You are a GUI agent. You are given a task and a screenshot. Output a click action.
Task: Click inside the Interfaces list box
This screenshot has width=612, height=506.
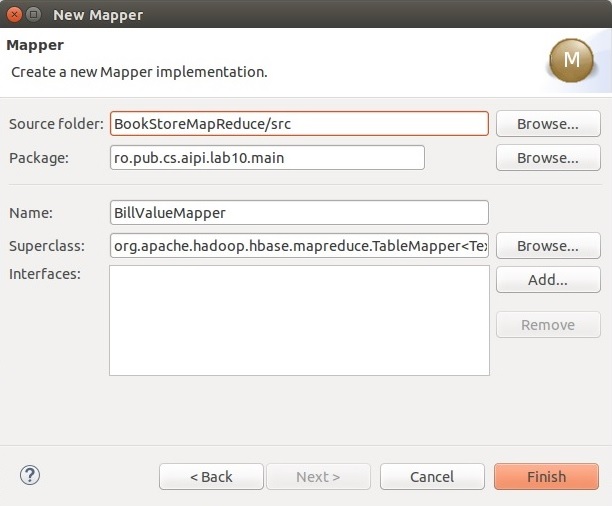(x=299, y=321)
